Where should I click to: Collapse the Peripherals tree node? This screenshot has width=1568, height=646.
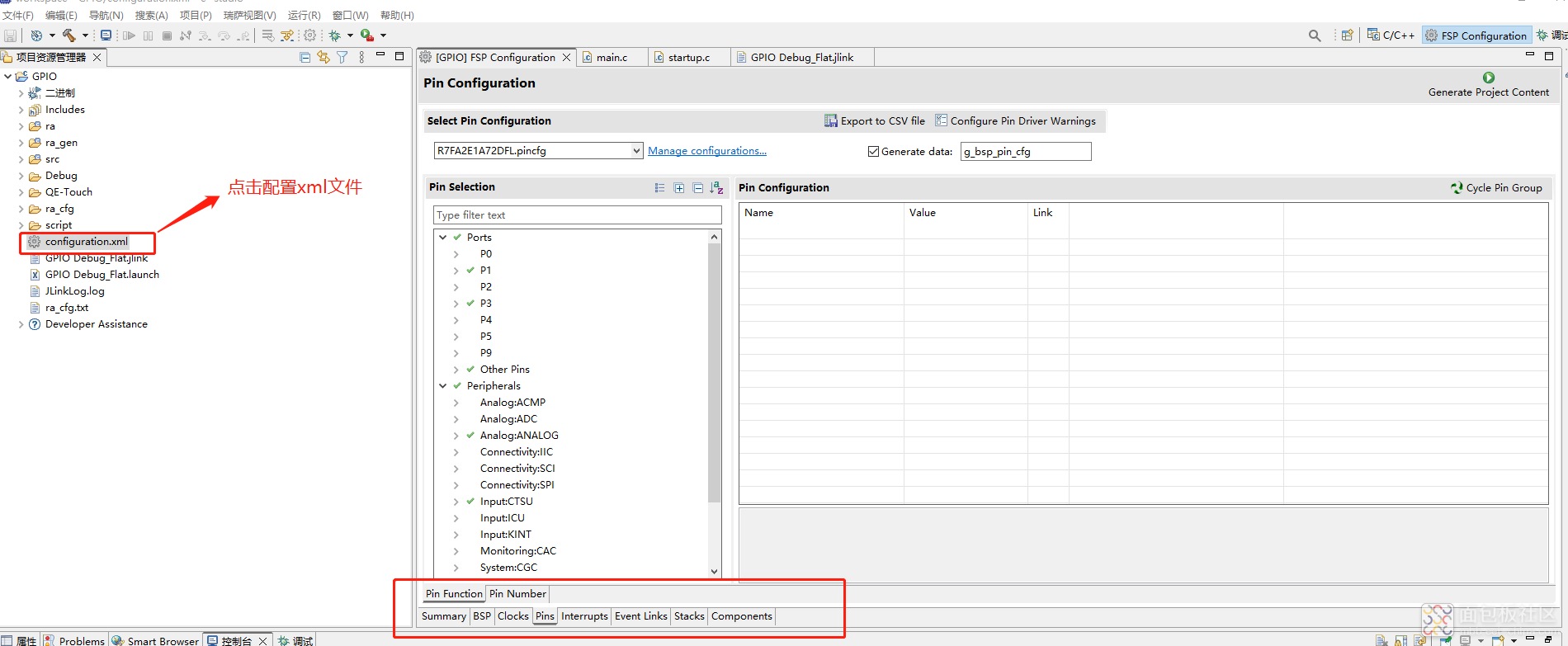(x=443, y=386)
